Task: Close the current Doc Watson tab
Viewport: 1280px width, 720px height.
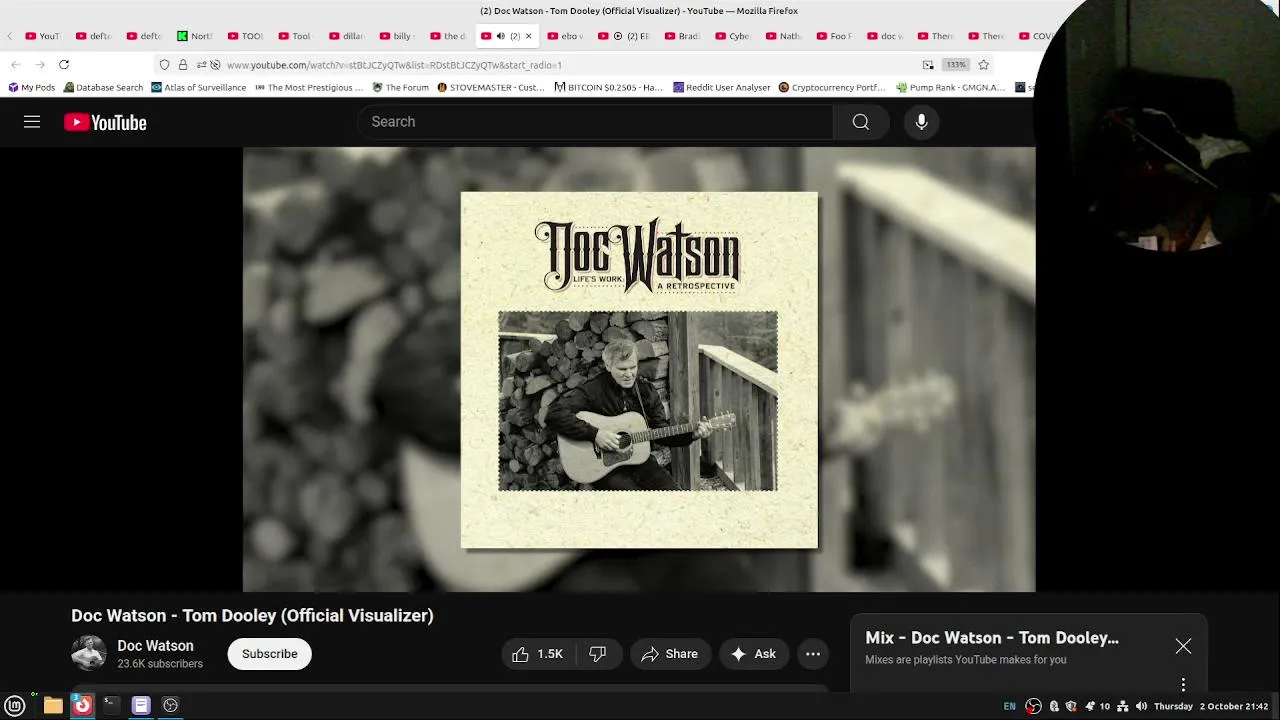Action: point(529,36)
